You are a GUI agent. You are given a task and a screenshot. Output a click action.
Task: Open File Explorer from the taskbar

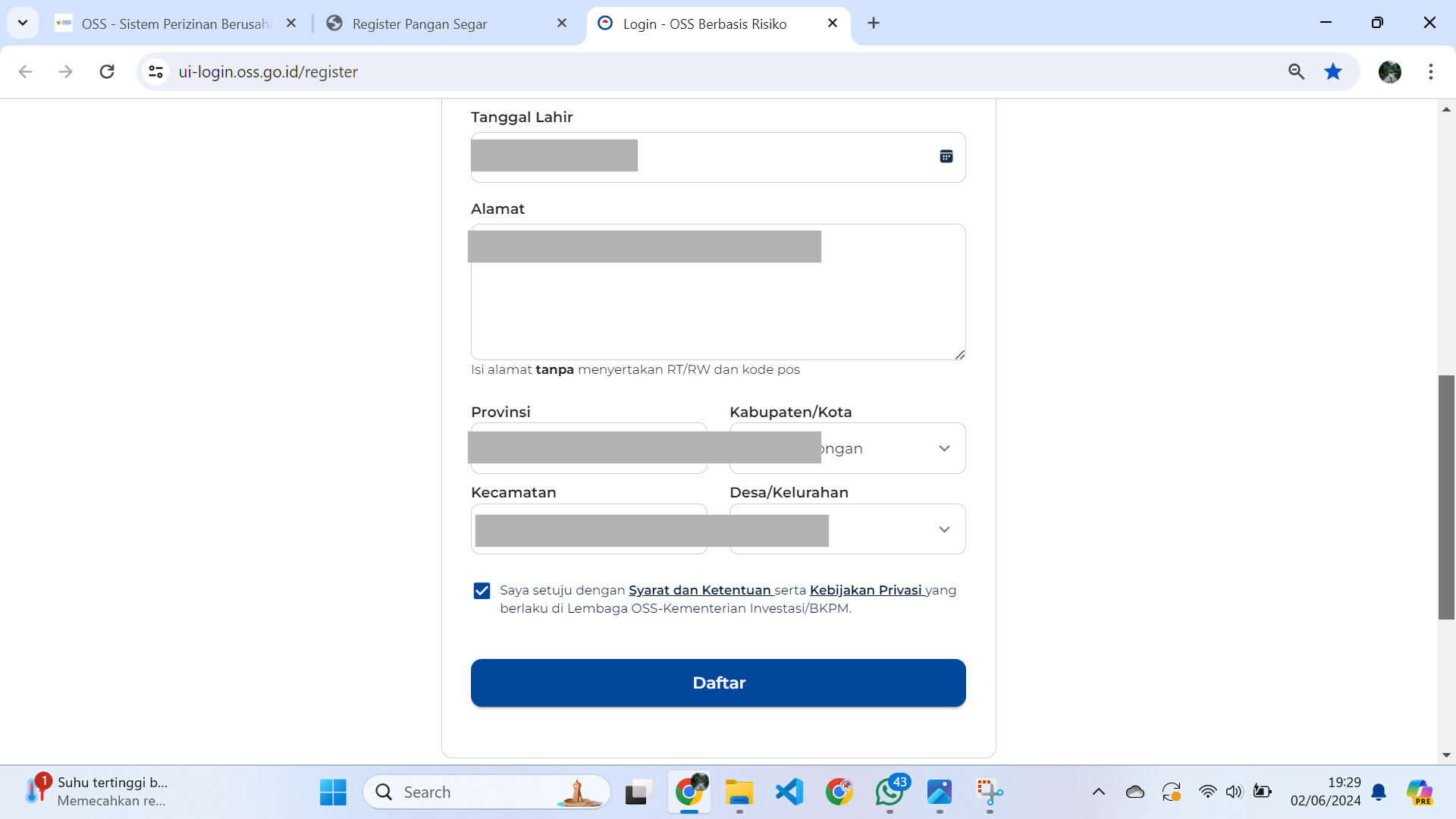(739, 792)
